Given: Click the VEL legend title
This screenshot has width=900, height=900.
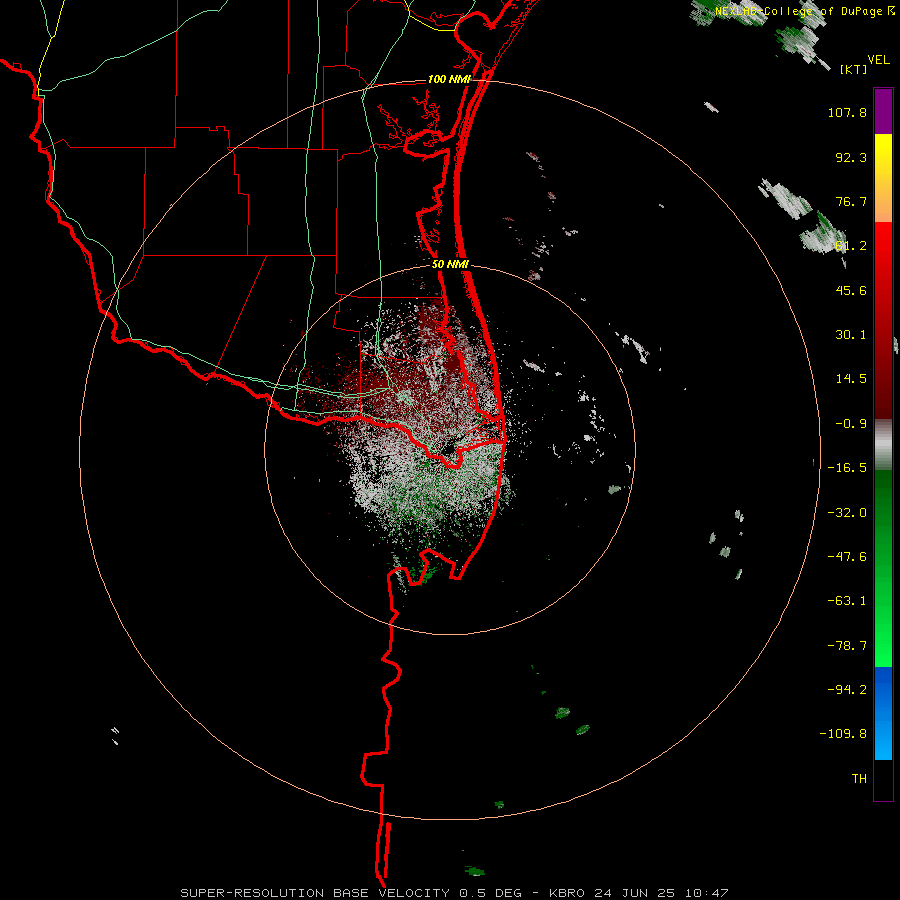Looking at the screenshot, I should pos(879,59).
